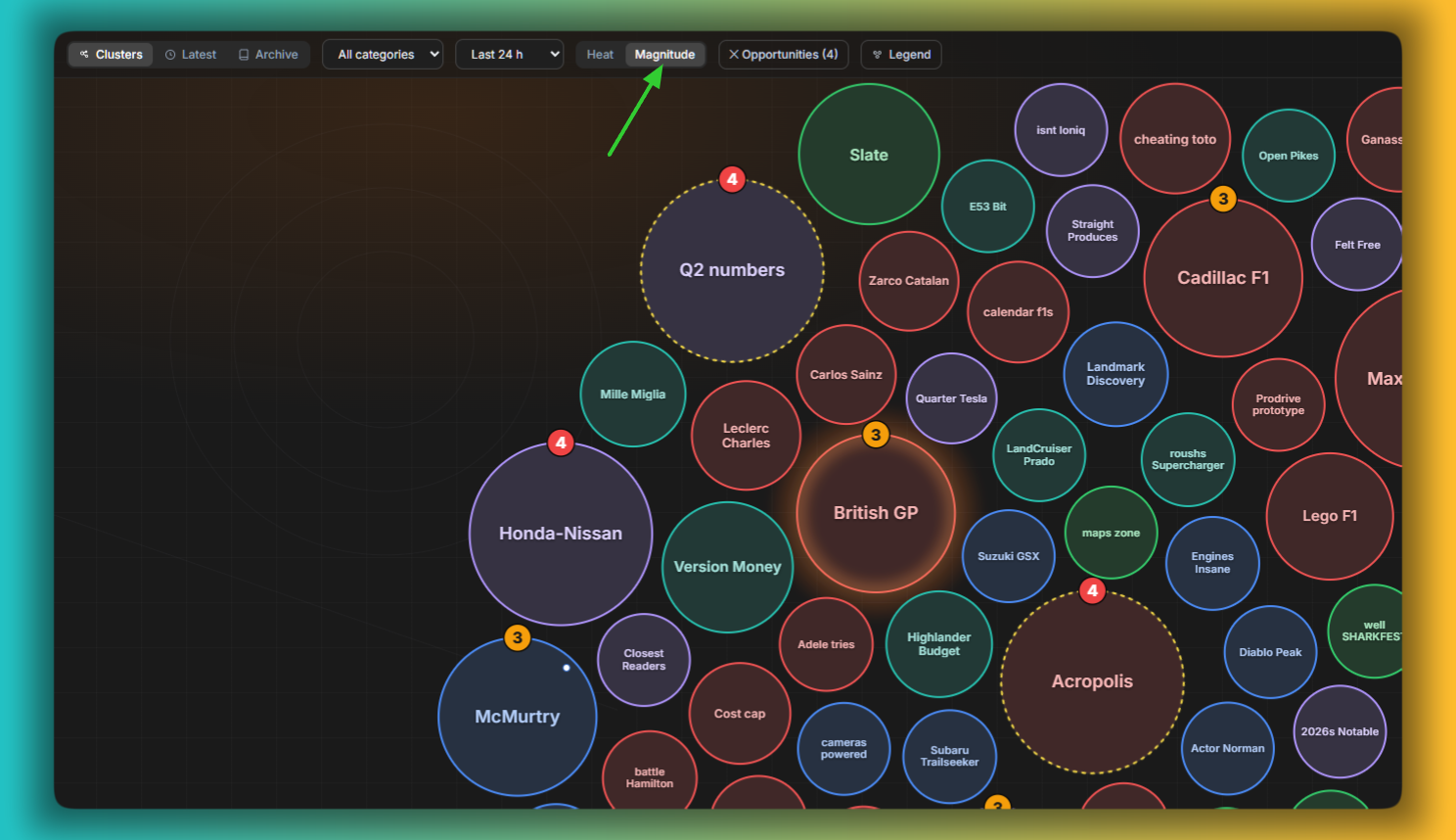Image resolution: width=1456 pixels, height=840 pixels.
Task: Click the orange 3 badge on British GP
Action: (876, 435)
